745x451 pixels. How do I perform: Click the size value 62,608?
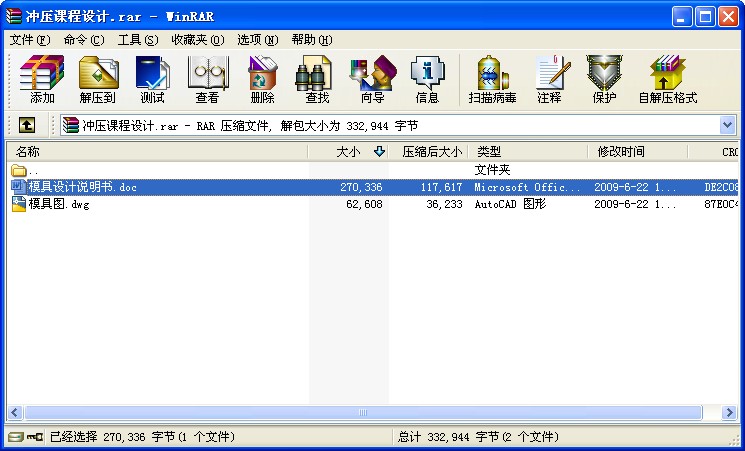pos(364,204)
